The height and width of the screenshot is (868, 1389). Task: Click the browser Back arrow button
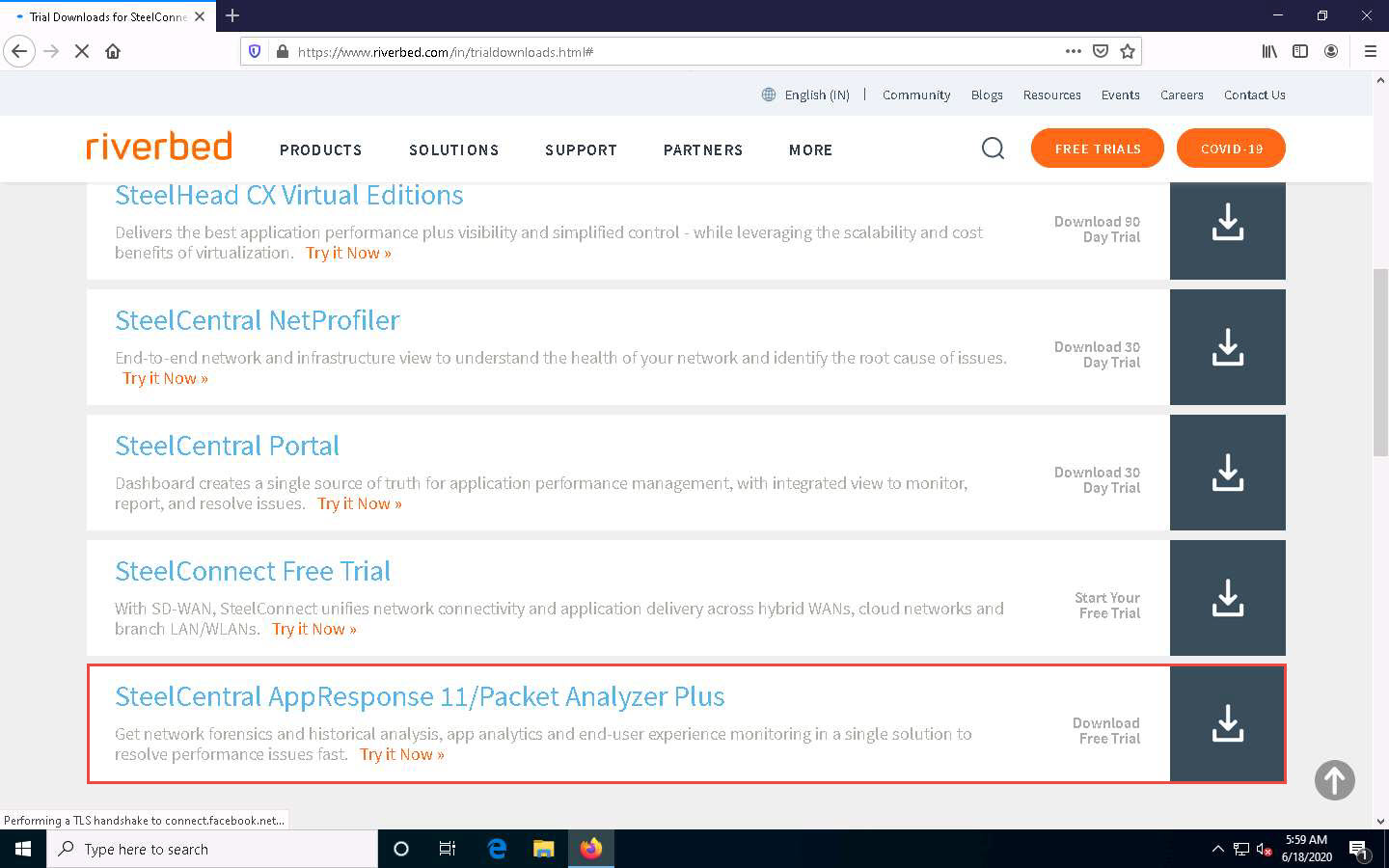pyautogui.click(x=19, y=51)
